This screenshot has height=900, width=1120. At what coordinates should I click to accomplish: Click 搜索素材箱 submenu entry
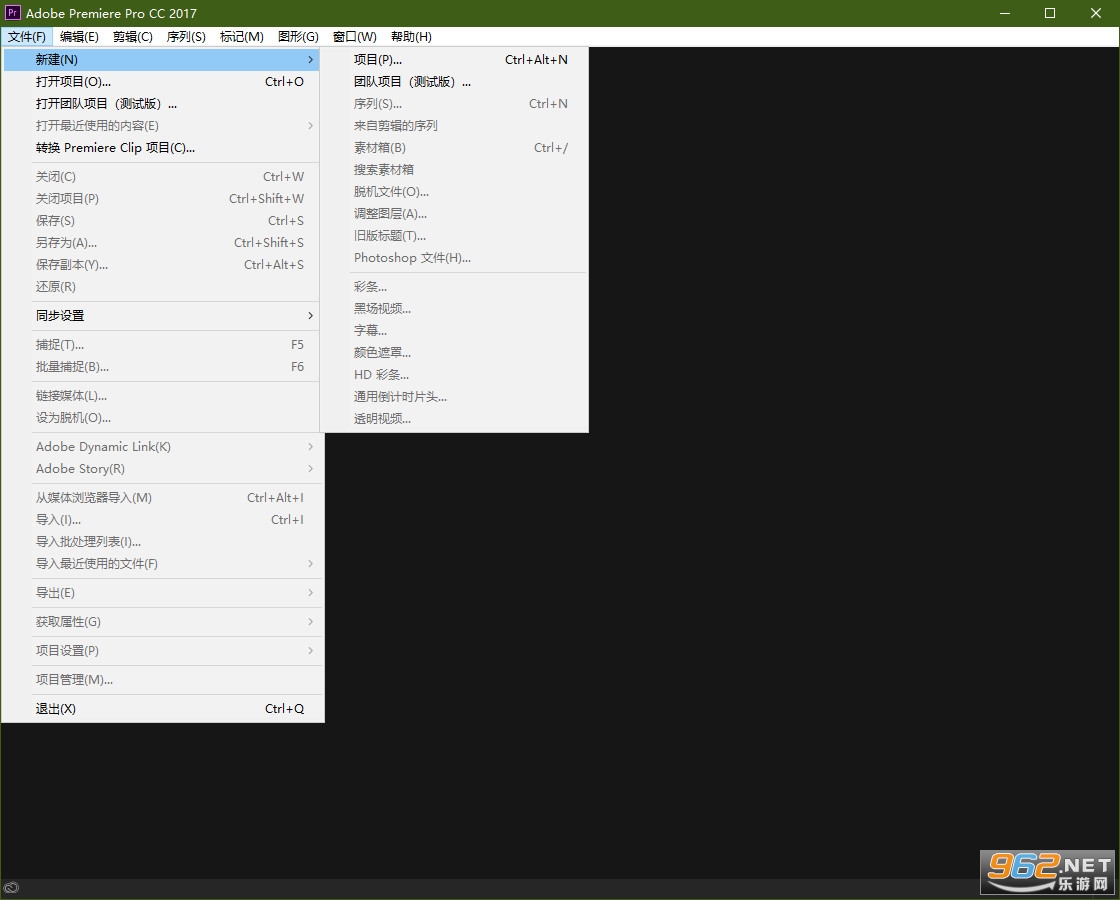click(x=454, y=170)
